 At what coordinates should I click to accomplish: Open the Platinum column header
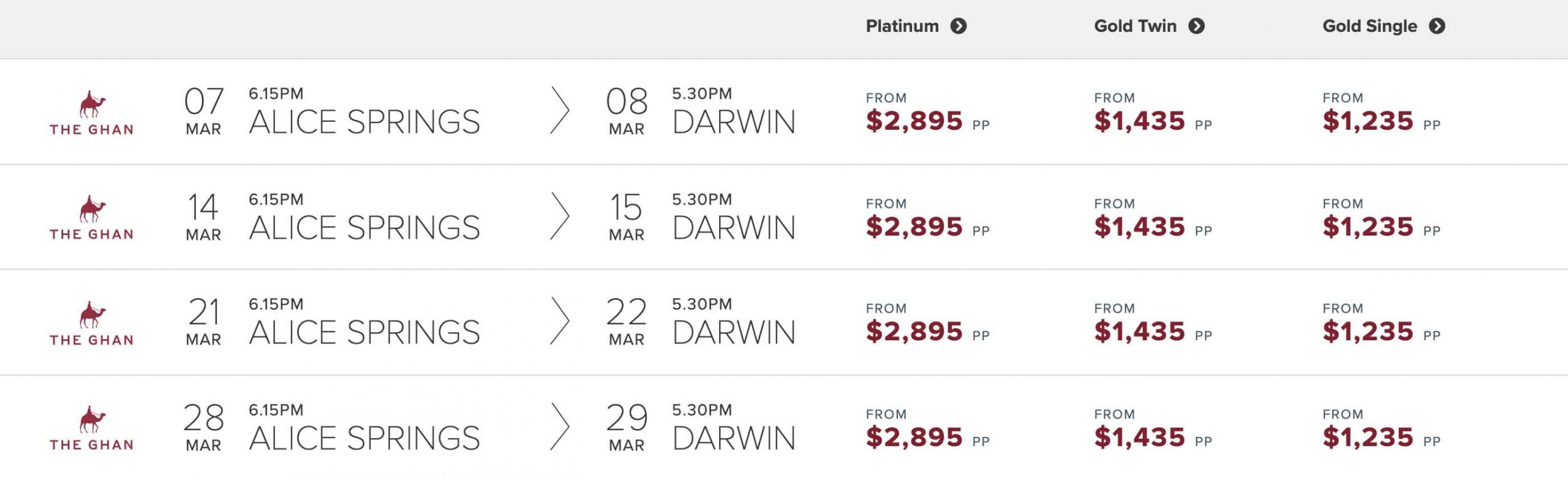point(902,26)
